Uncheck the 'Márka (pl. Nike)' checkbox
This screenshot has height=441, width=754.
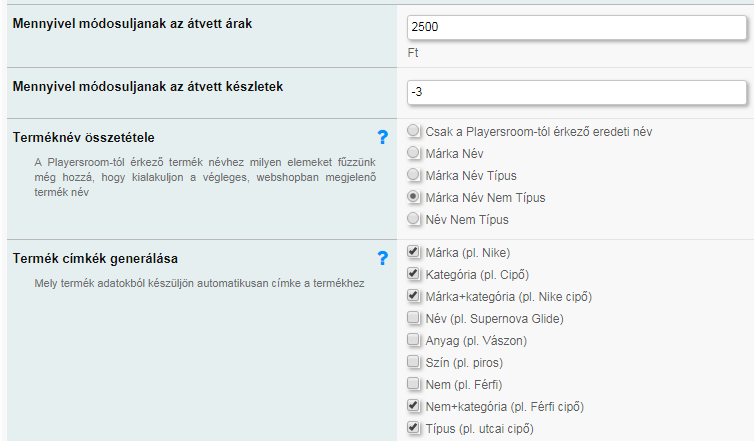point(414,252)
